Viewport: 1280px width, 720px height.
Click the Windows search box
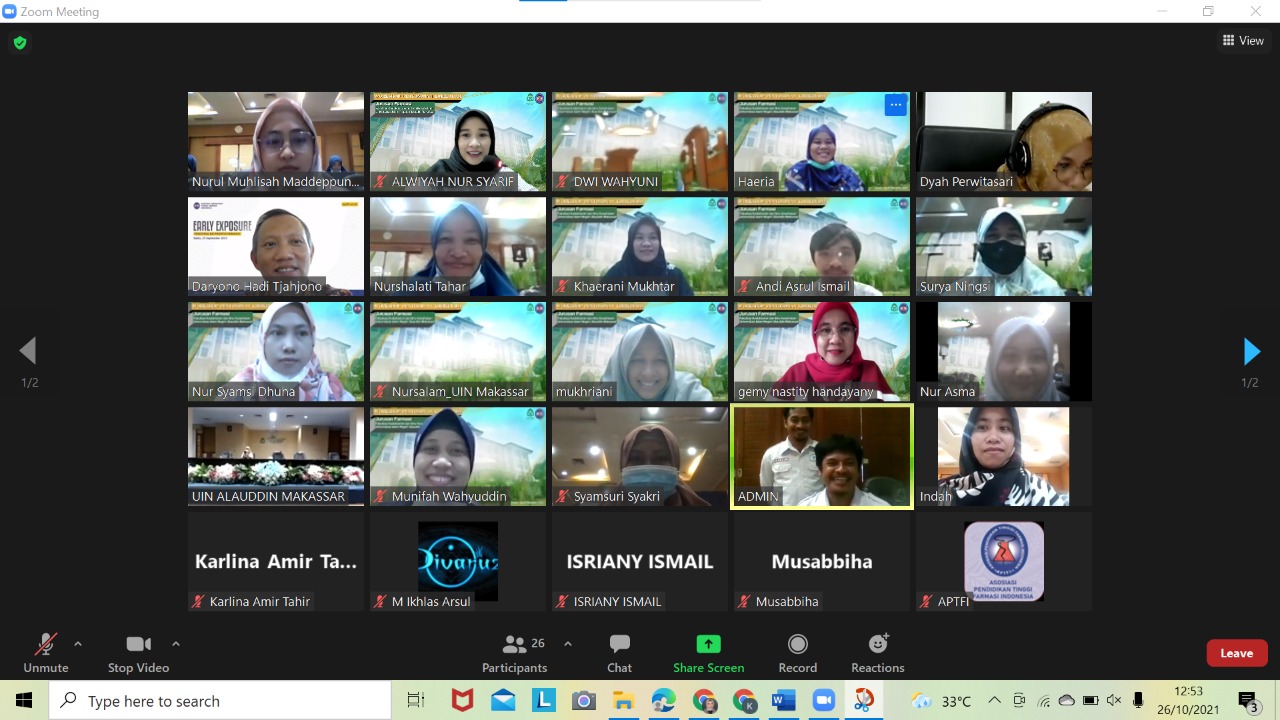click(x=220, y=701)
